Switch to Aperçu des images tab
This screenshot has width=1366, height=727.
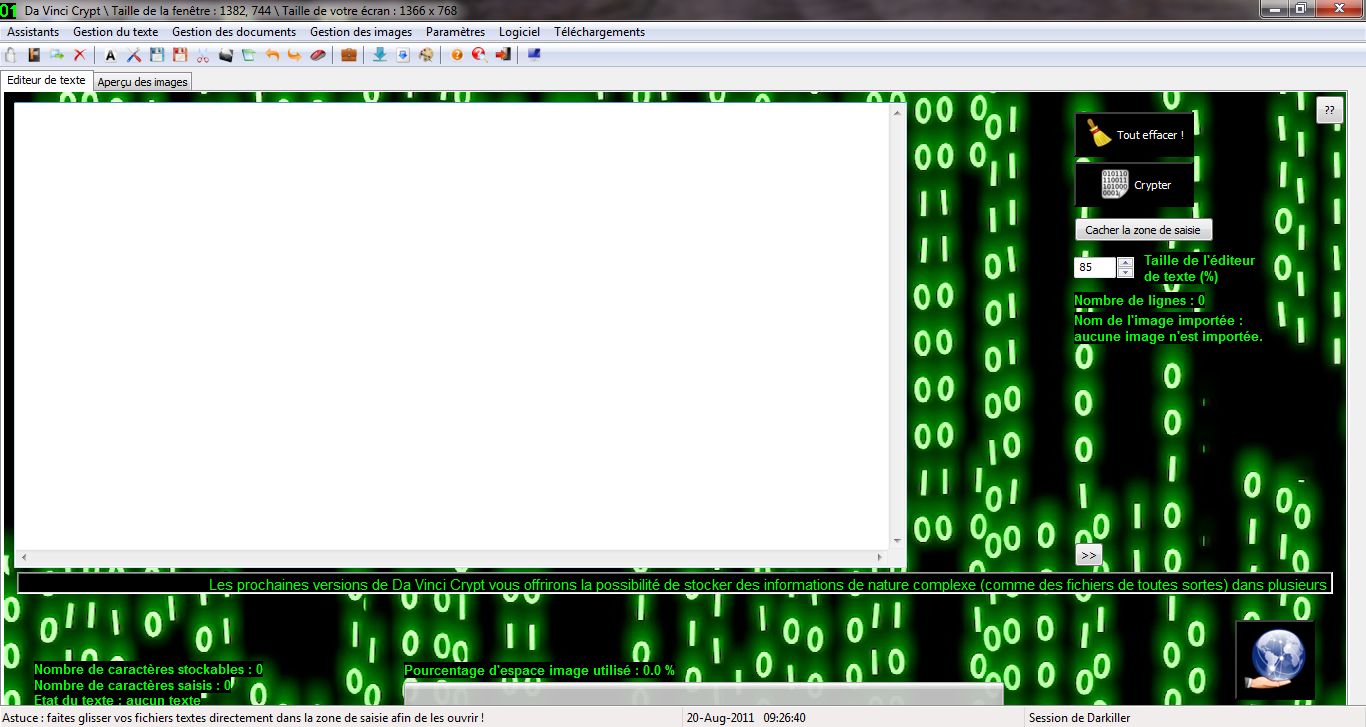pyautogui.click(x=143, y=82)
